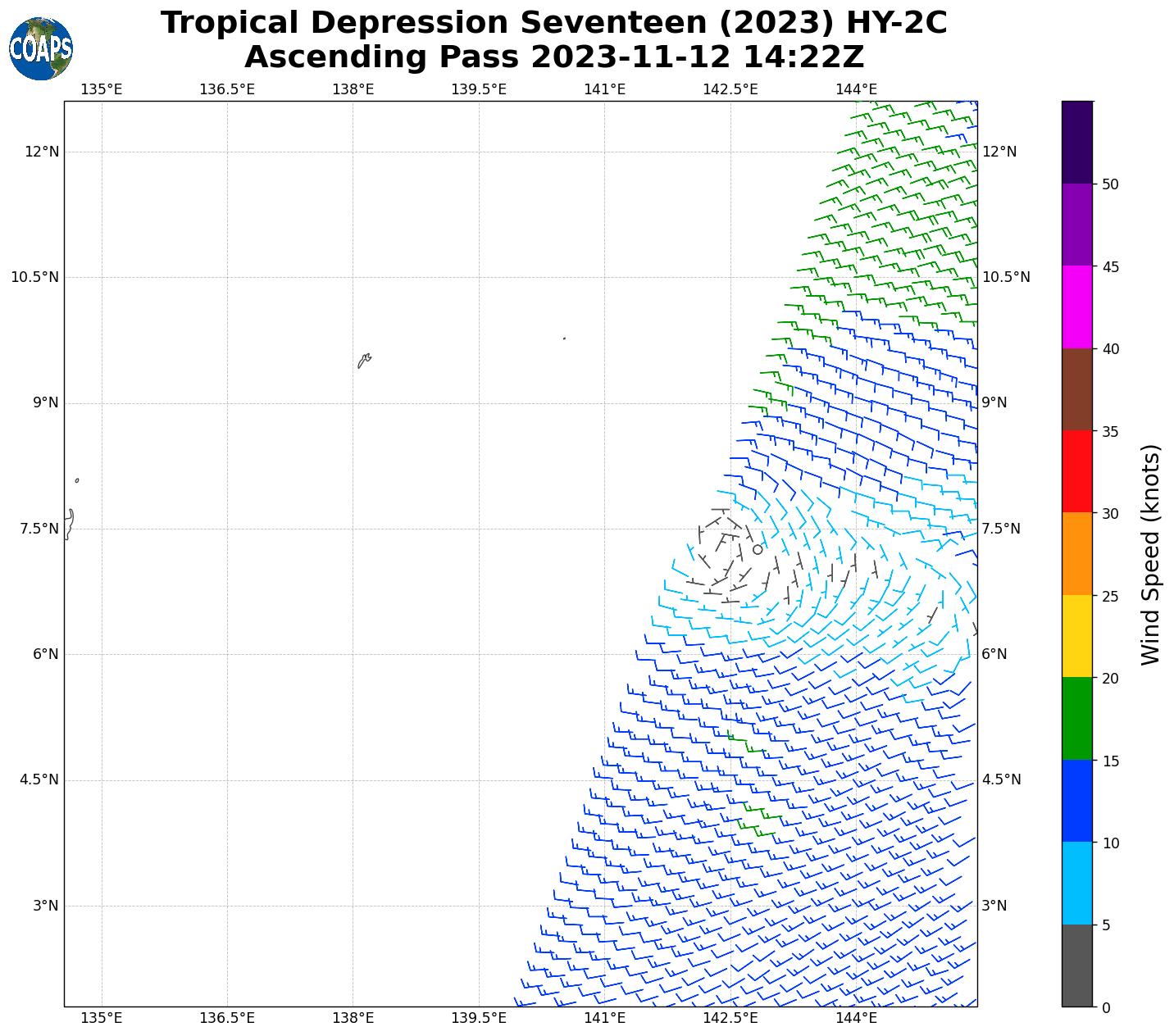The height and width of the screenshot is (1036, 1174).
Task: Pick the green 15–20 knots colorbar segment
Action: (x=1076, y=718)
